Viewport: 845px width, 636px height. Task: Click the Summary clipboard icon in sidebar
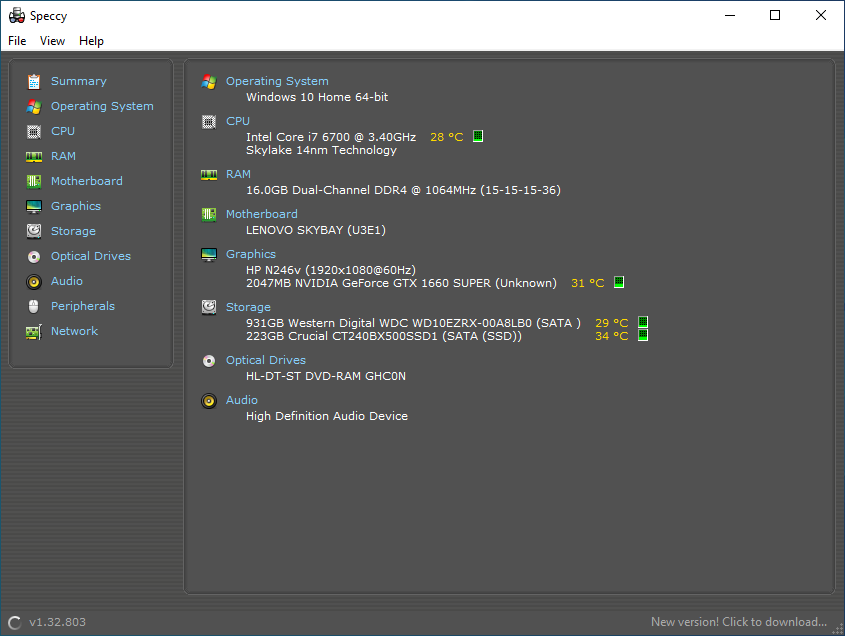34,81
